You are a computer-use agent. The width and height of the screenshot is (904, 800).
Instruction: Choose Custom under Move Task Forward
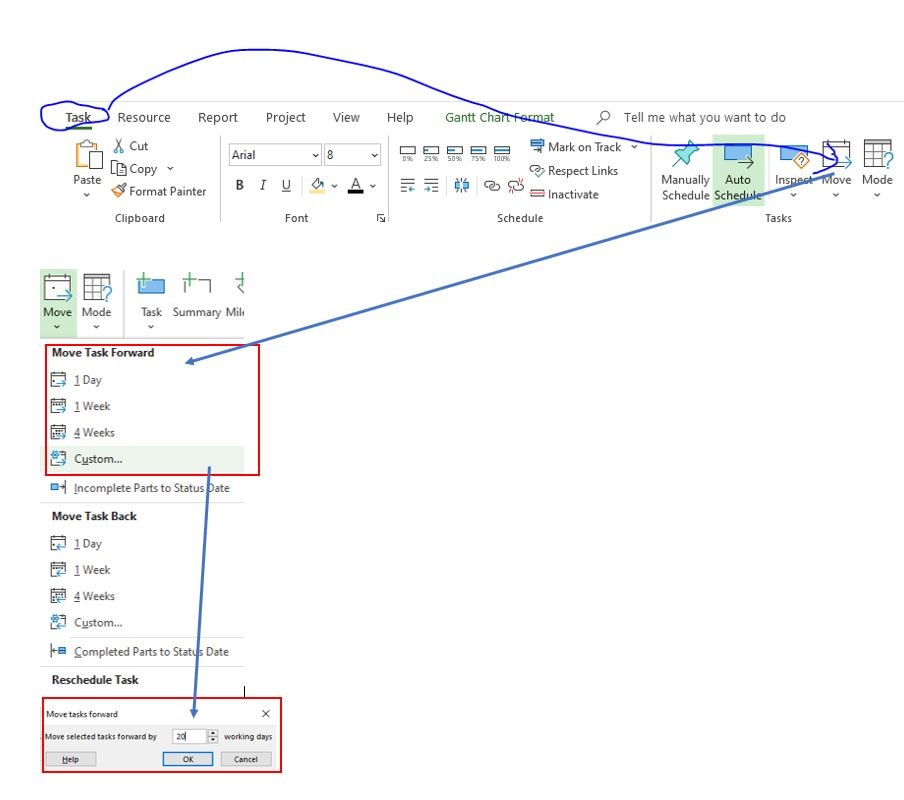144,459
